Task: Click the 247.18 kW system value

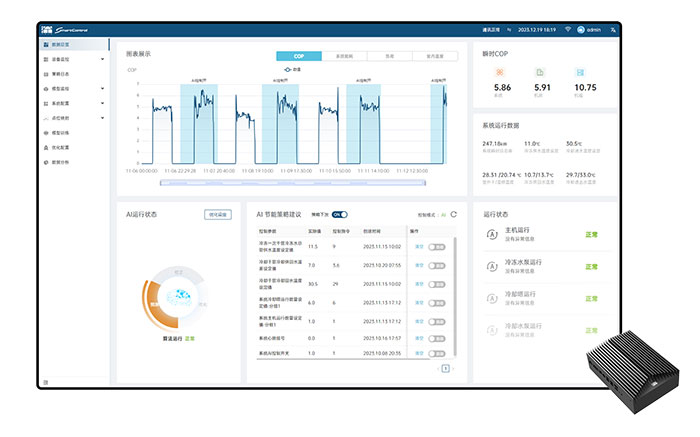Action: click(495, 144)
